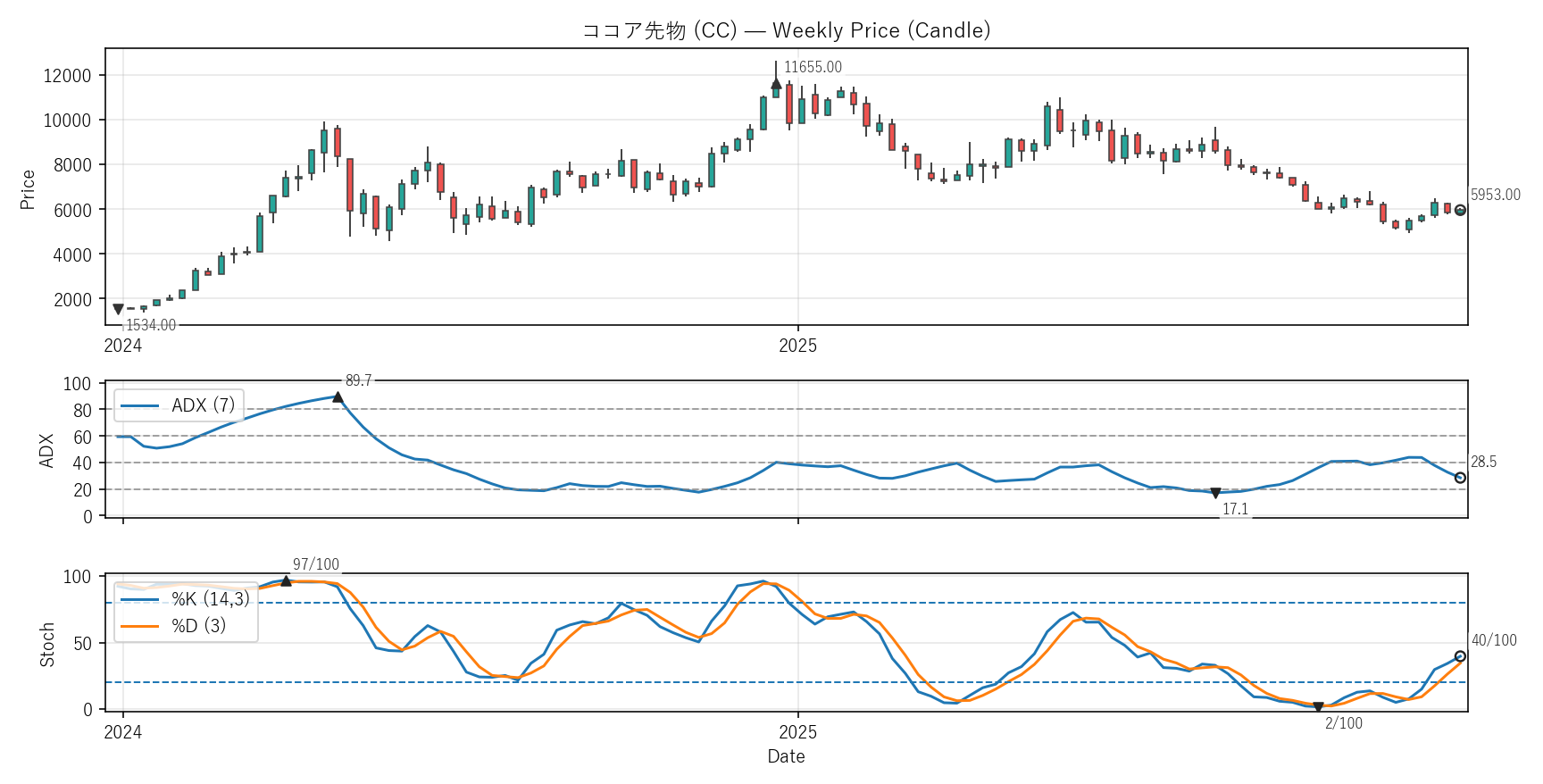Click the 2025 tick label under the price chart
Screen dimensions: 1543x784
pyautogui.click(x=797, y=346)
